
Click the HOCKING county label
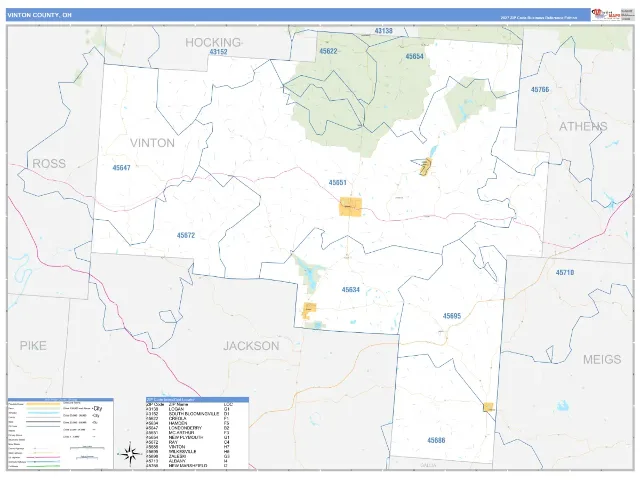[x=214, y=42]
